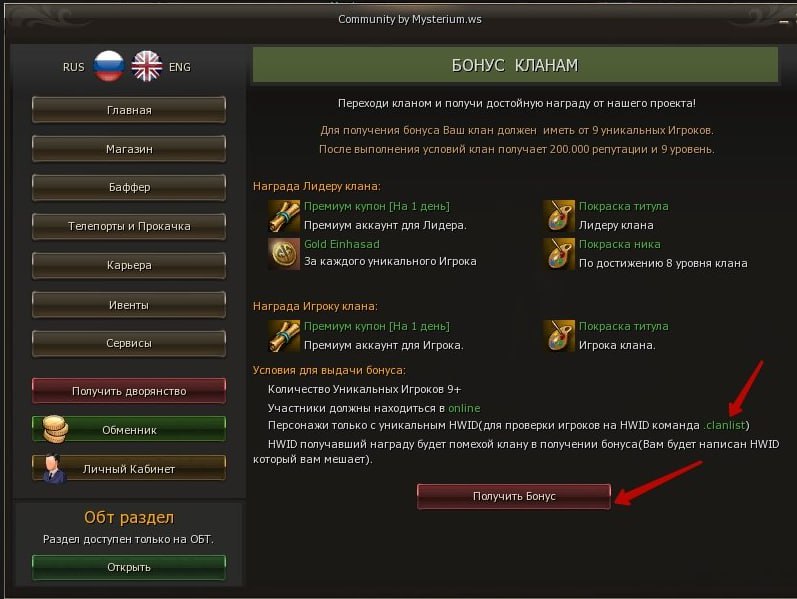Open the Ивенты section
797x599 pixels.
pos(129,305)
